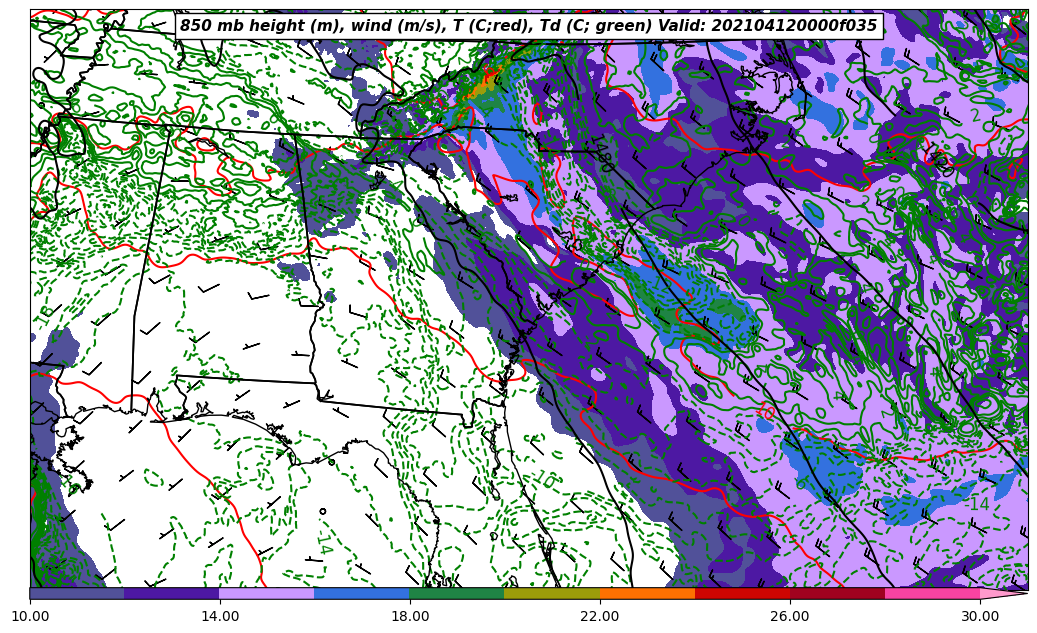Click the 18.00 colorbar tick label

click(x=410, y=616)
